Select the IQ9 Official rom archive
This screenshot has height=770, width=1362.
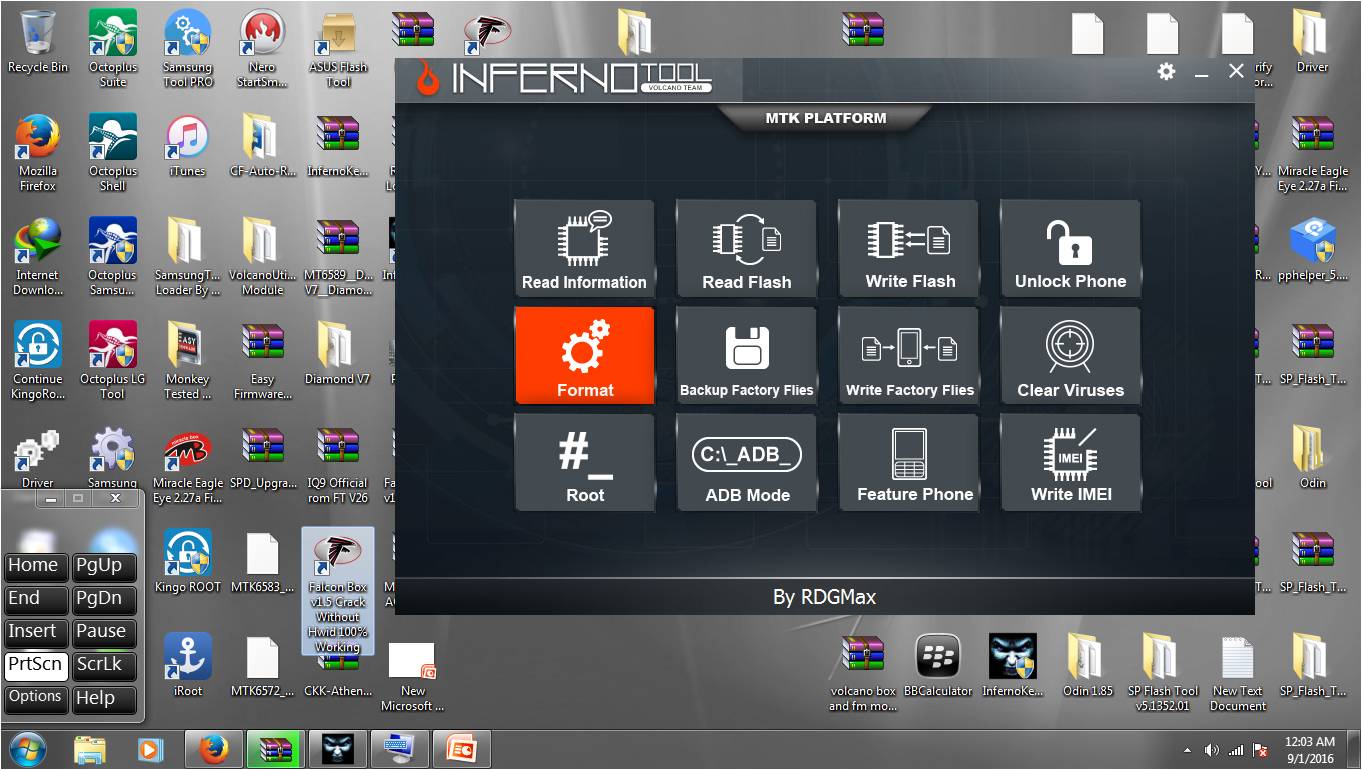coord(338,464)
